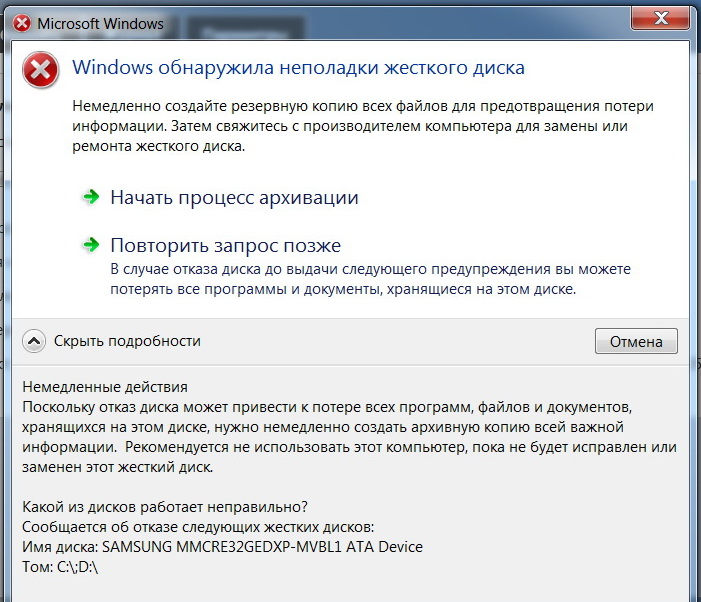This screenshot has width=701, height=602.
Task: Click the green arrow beside Начать процесс архивации
Action: coord(92,197)
